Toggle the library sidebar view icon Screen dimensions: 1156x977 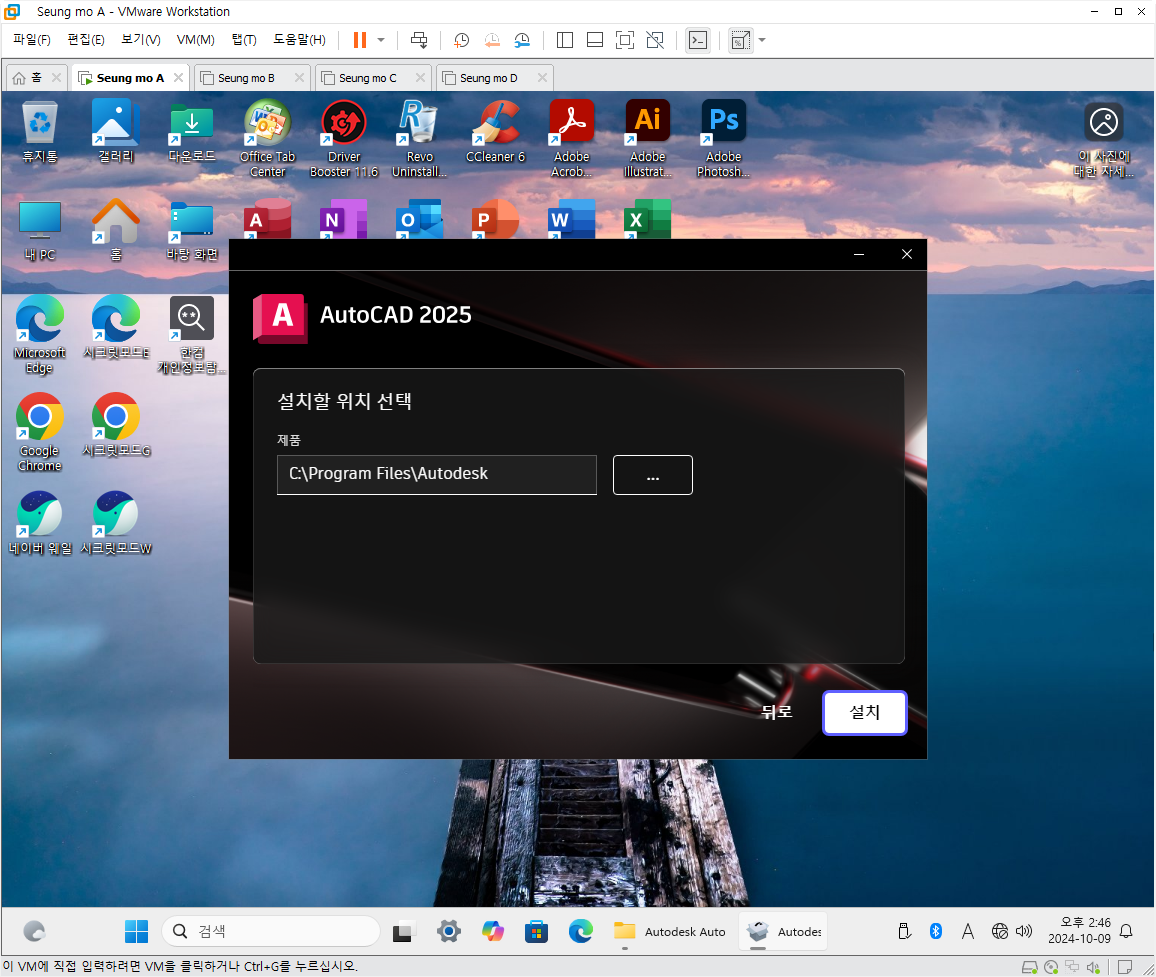pos(565,40)
